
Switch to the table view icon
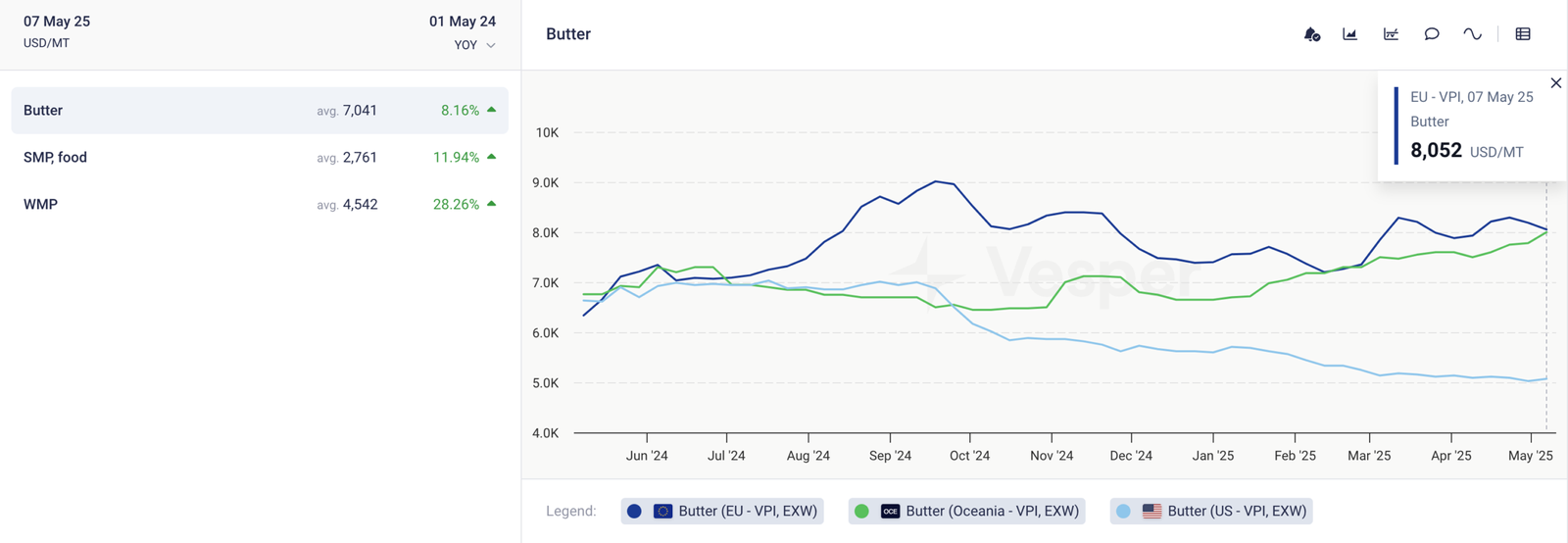(x=1523, y=34)
